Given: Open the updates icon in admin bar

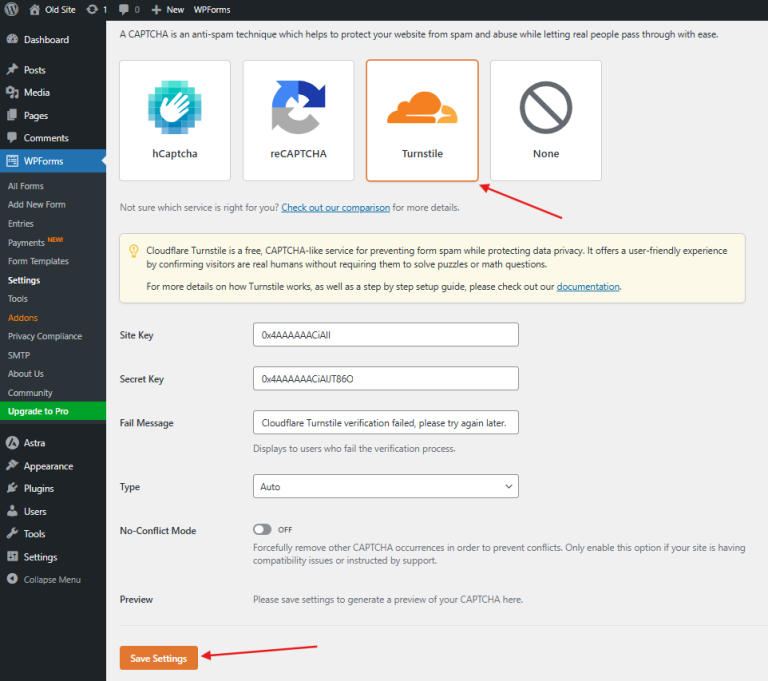Looking at the screenshot, I should coord(92,9).
